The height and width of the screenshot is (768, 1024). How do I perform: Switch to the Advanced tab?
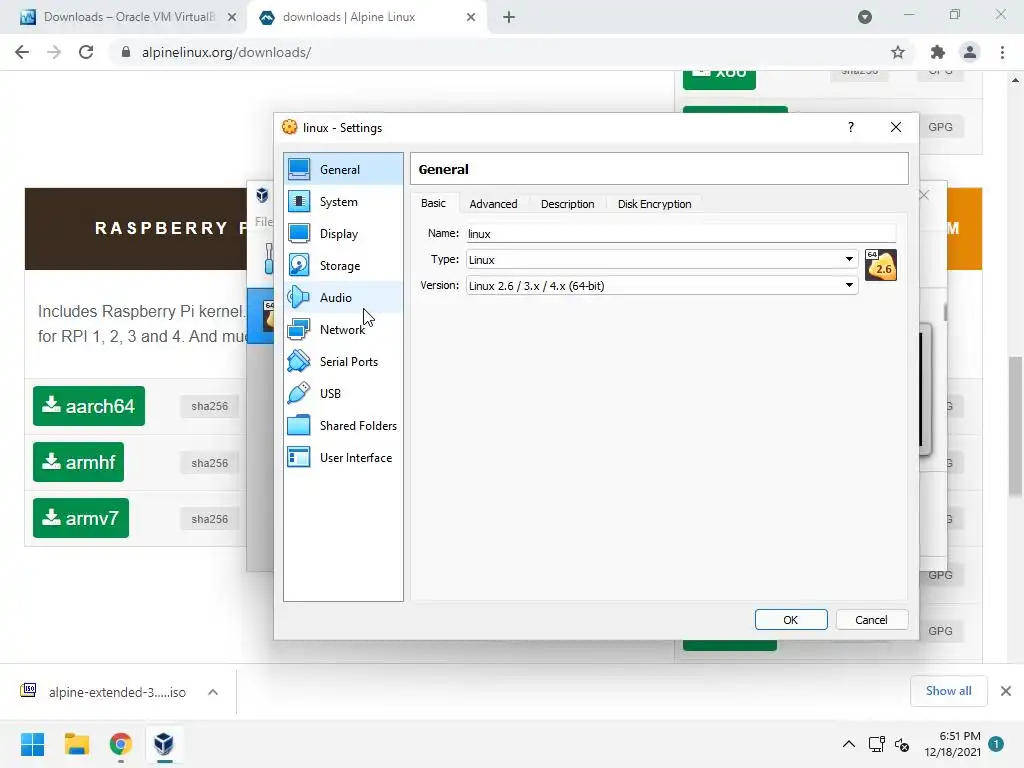tap(493, 204)
